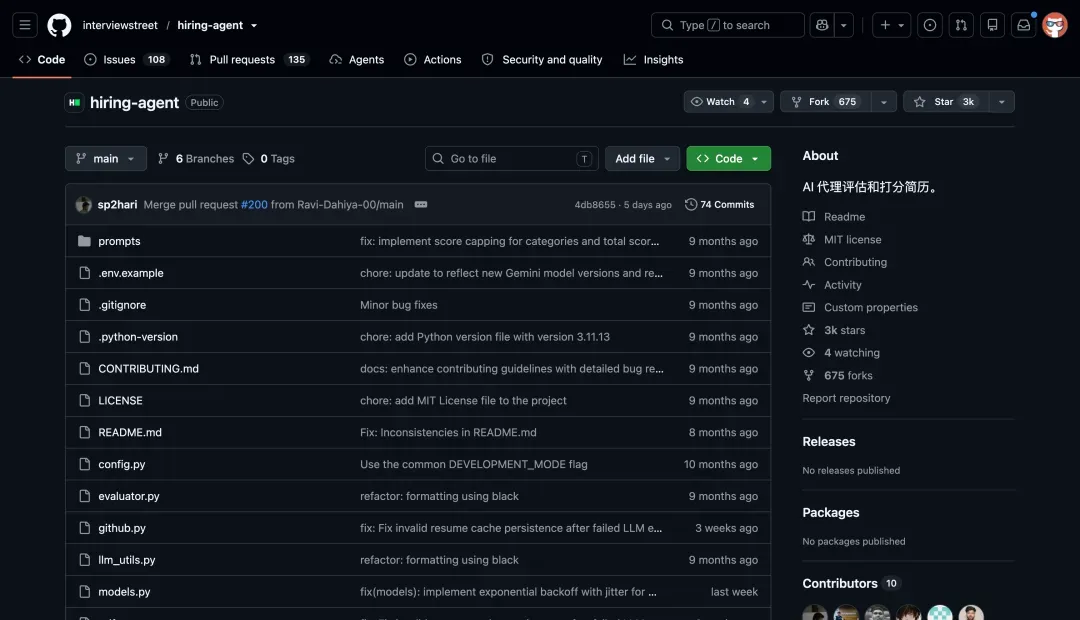The height and width of the screenshot is (620, 1080).
Task: Switch to the Code tab
Action: tap(42, 59)
